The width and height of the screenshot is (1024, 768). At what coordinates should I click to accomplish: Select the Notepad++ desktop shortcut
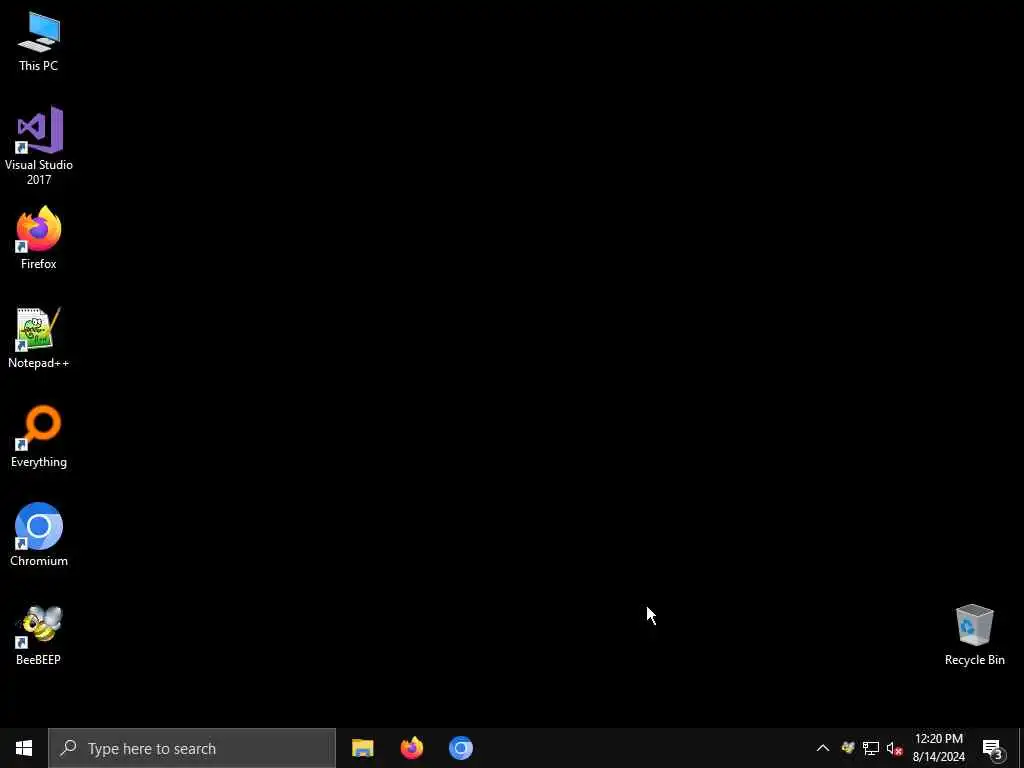pyautogui.click(x=39, y=338)
